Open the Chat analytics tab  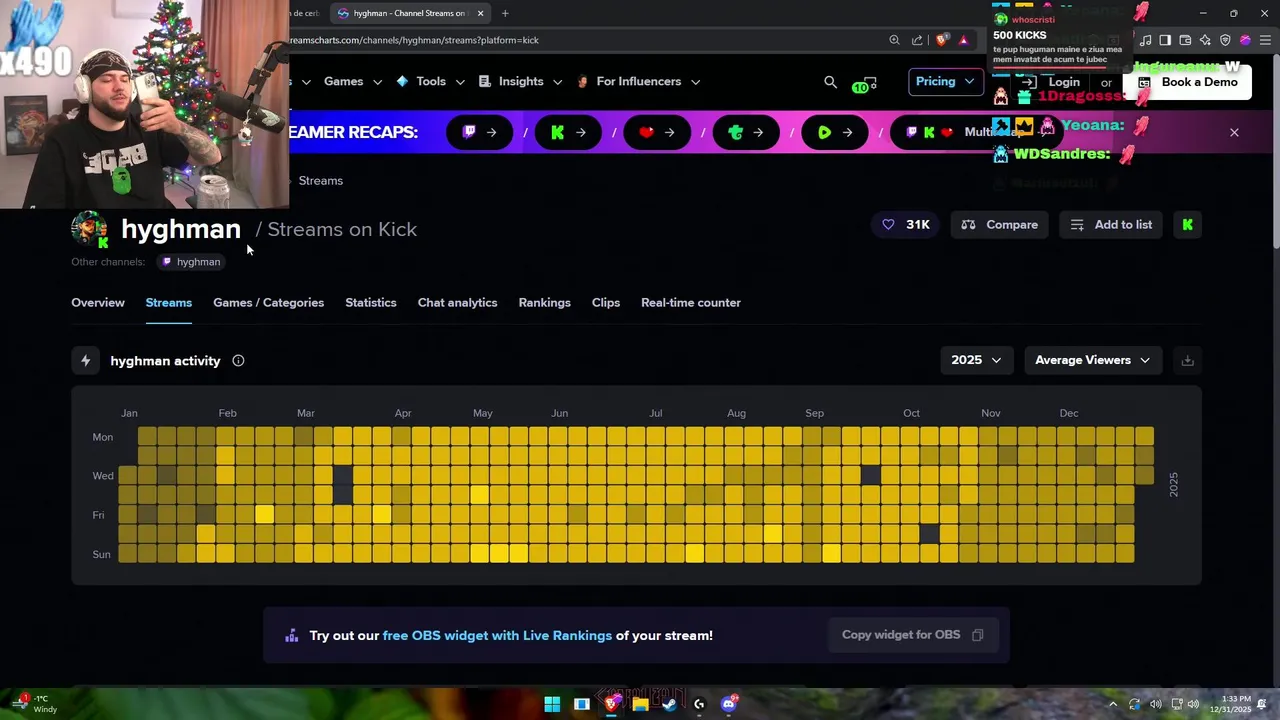pyautogui.click(x=457, y=303)
